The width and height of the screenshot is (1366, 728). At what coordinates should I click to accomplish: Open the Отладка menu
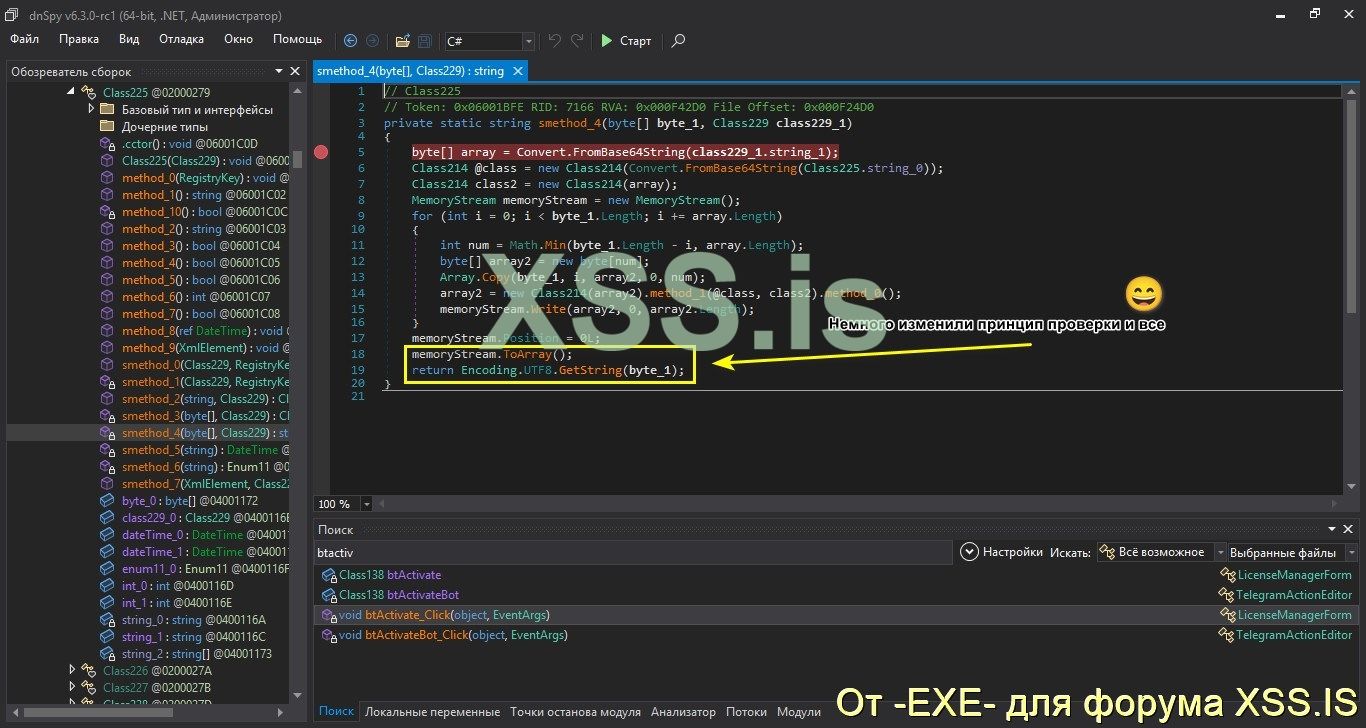(x=181, y=39)
